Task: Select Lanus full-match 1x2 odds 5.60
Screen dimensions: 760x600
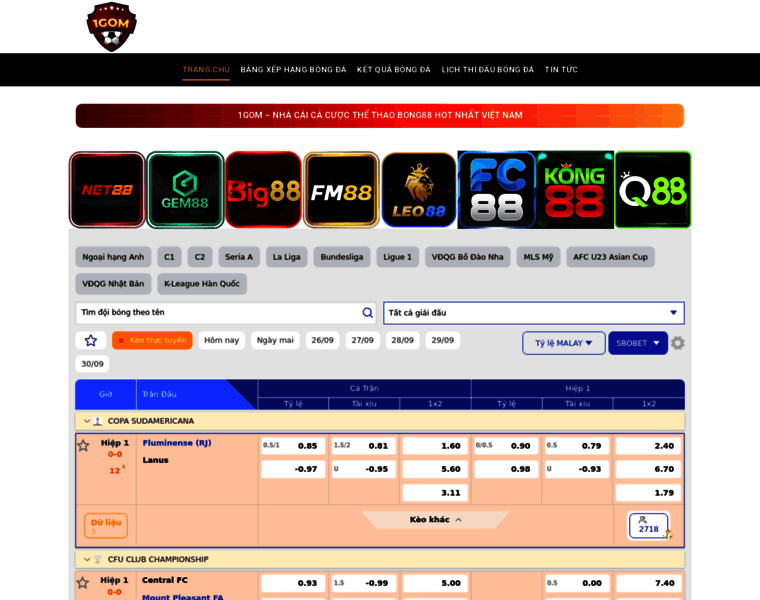Action: pos(435,469)
